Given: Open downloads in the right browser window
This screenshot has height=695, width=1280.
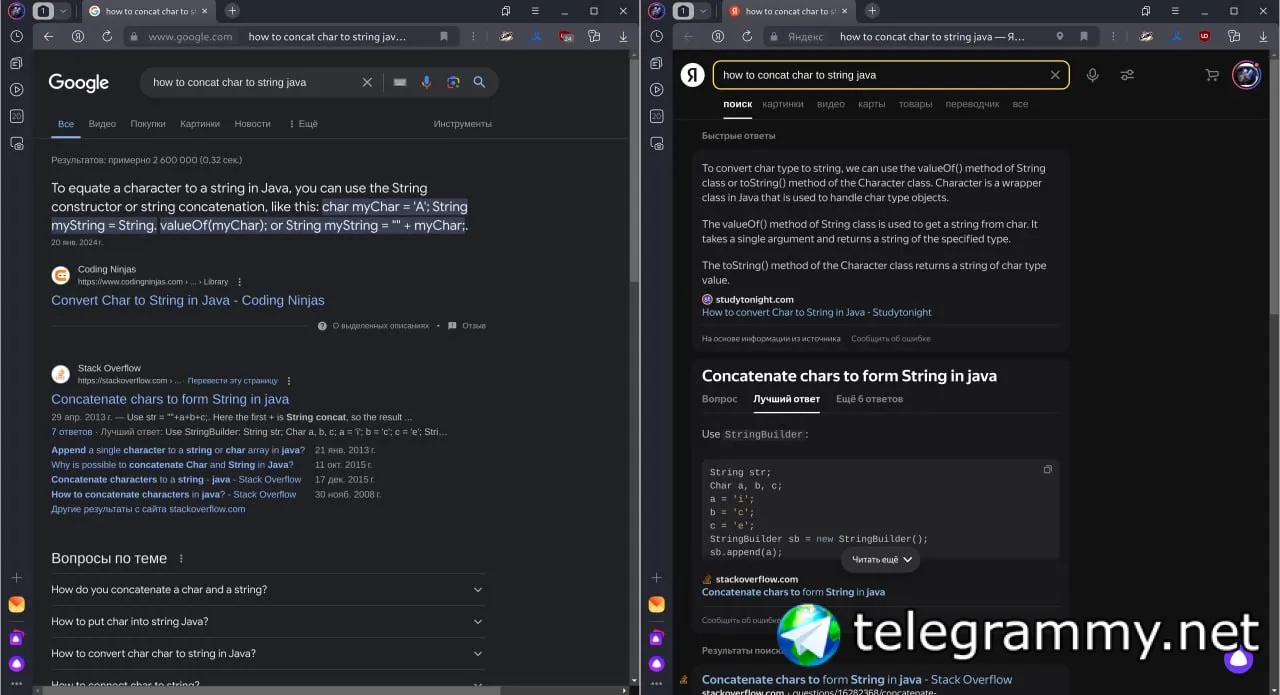Looking at the screenshot, I should [x=1263, y=36].
